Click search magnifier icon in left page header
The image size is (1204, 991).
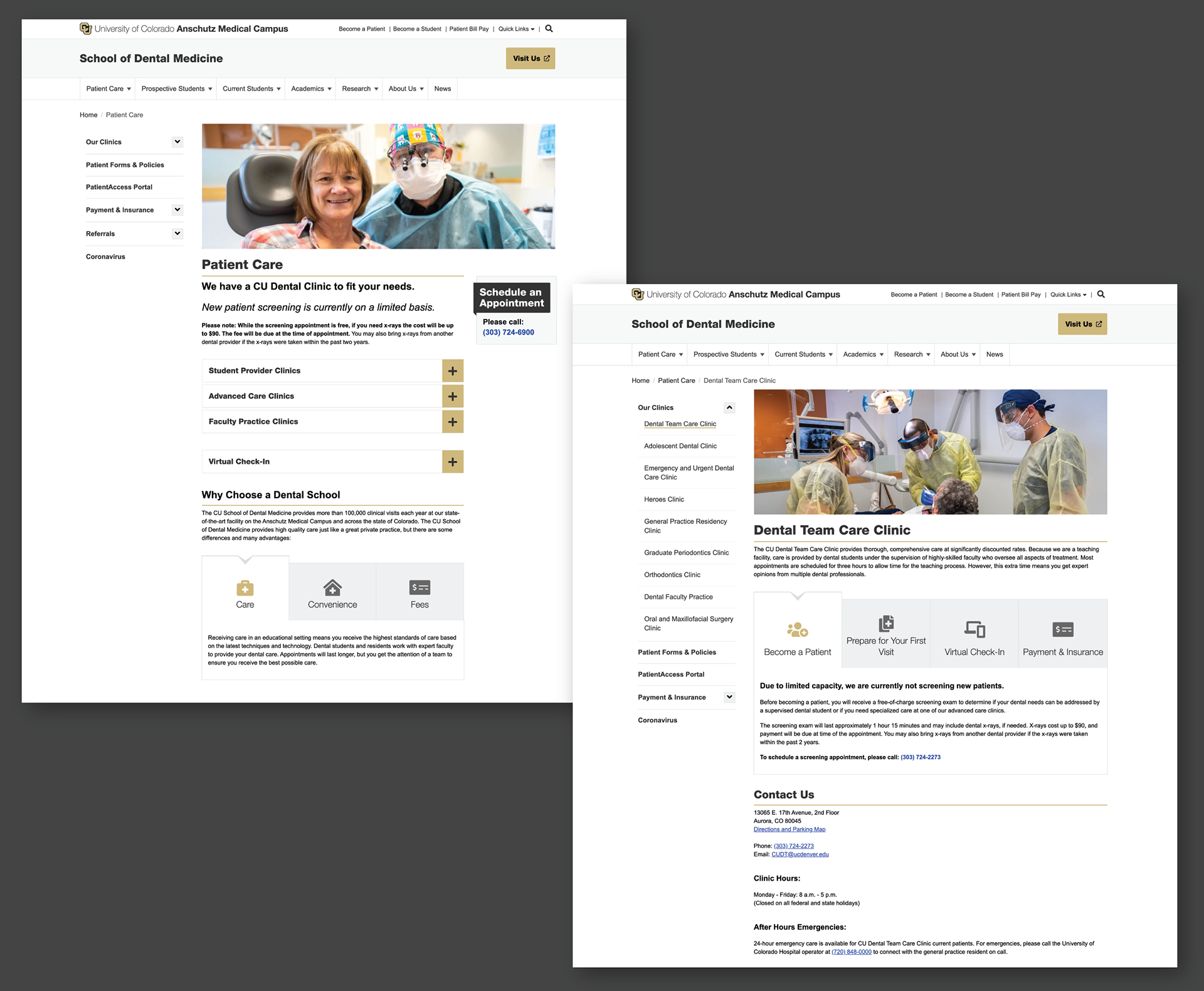[549, 29]
